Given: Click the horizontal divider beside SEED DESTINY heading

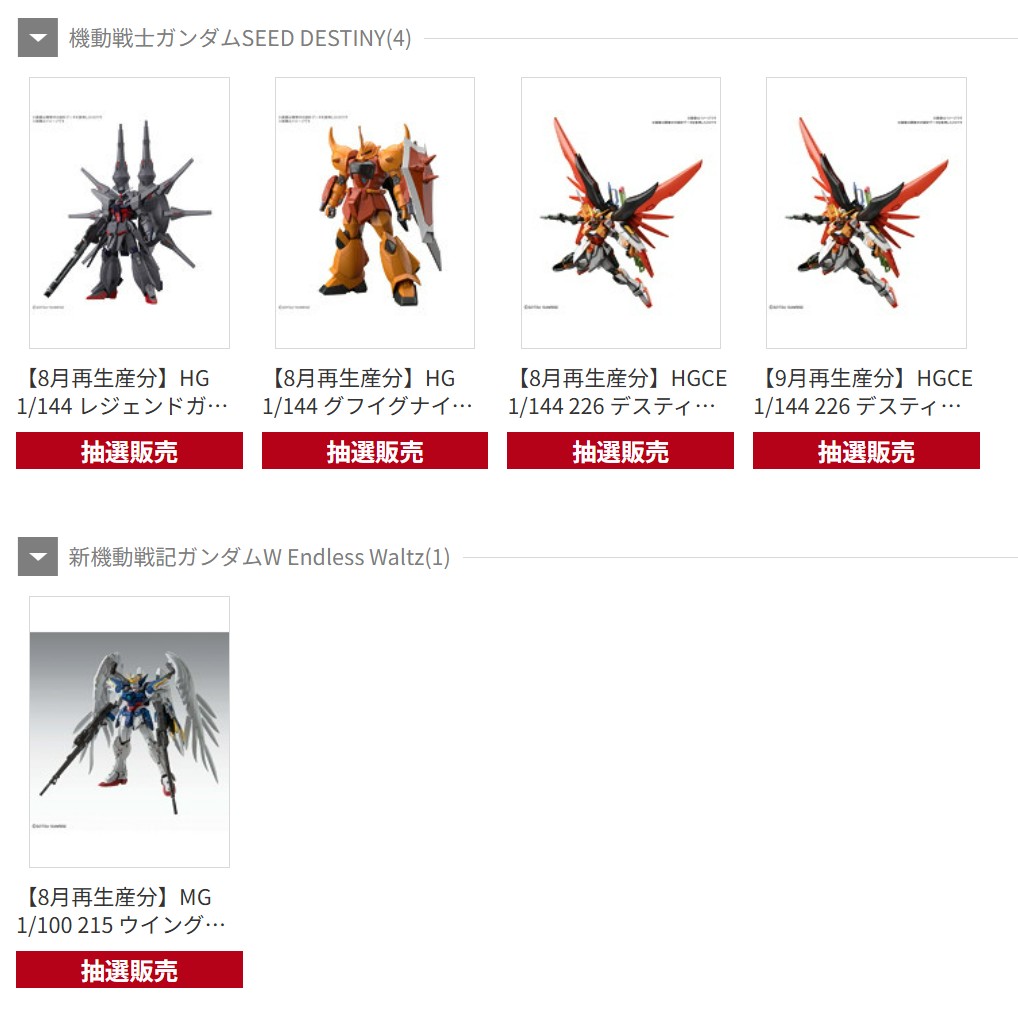Looking at the screenshot, I should click(721, 38).
